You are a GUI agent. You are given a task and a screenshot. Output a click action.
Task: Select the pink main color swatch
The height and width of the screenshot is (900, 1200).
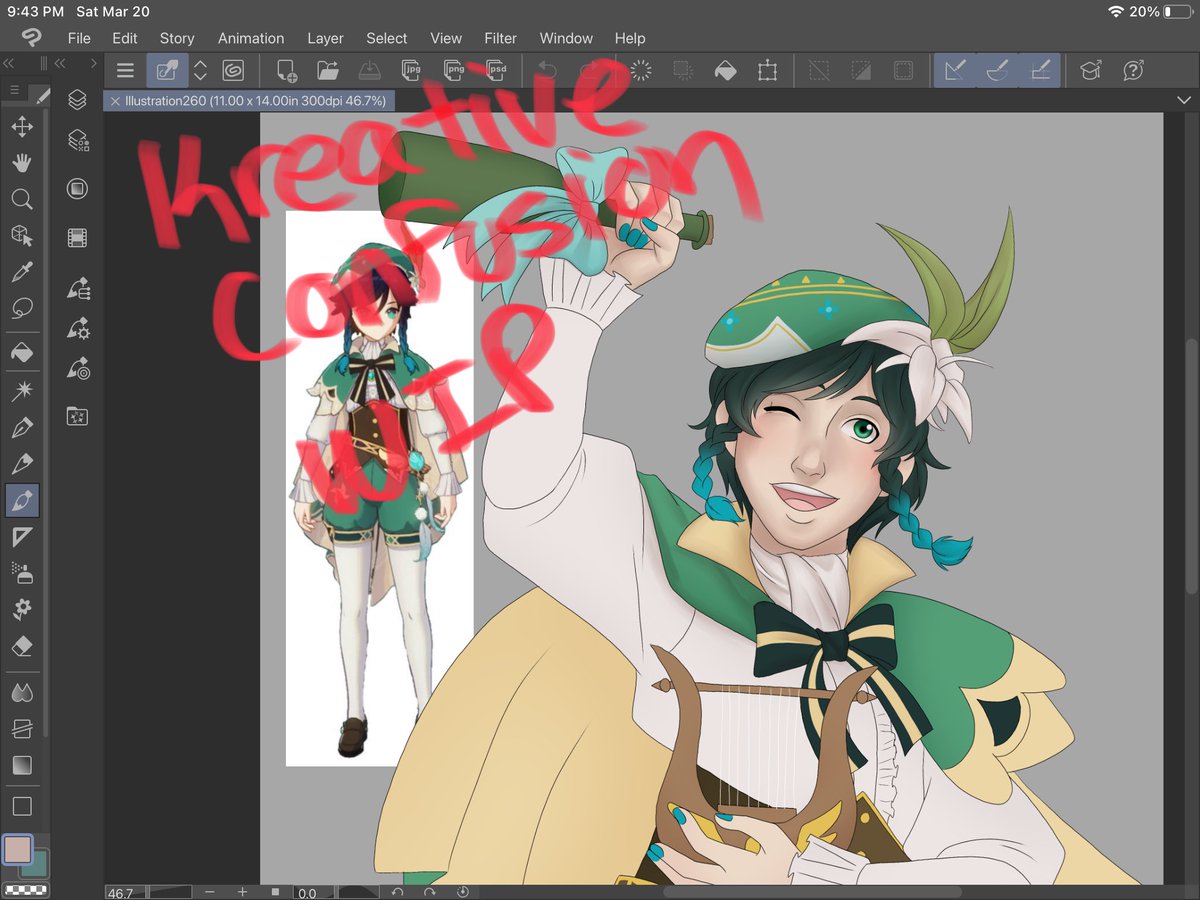[x=18, y=850]
